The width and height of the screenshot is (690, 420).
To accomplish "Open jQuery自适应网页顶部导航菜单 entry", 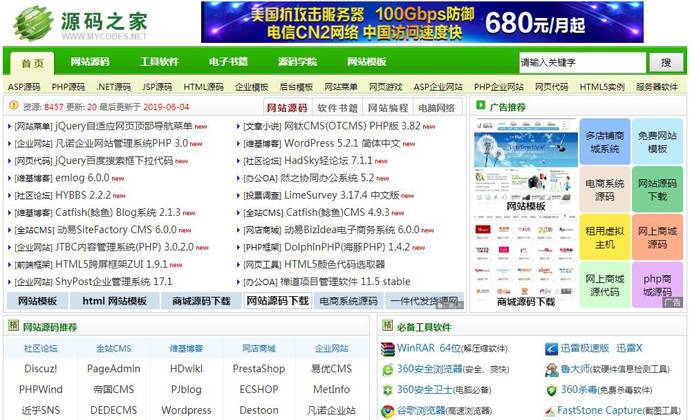I will 124,126.
